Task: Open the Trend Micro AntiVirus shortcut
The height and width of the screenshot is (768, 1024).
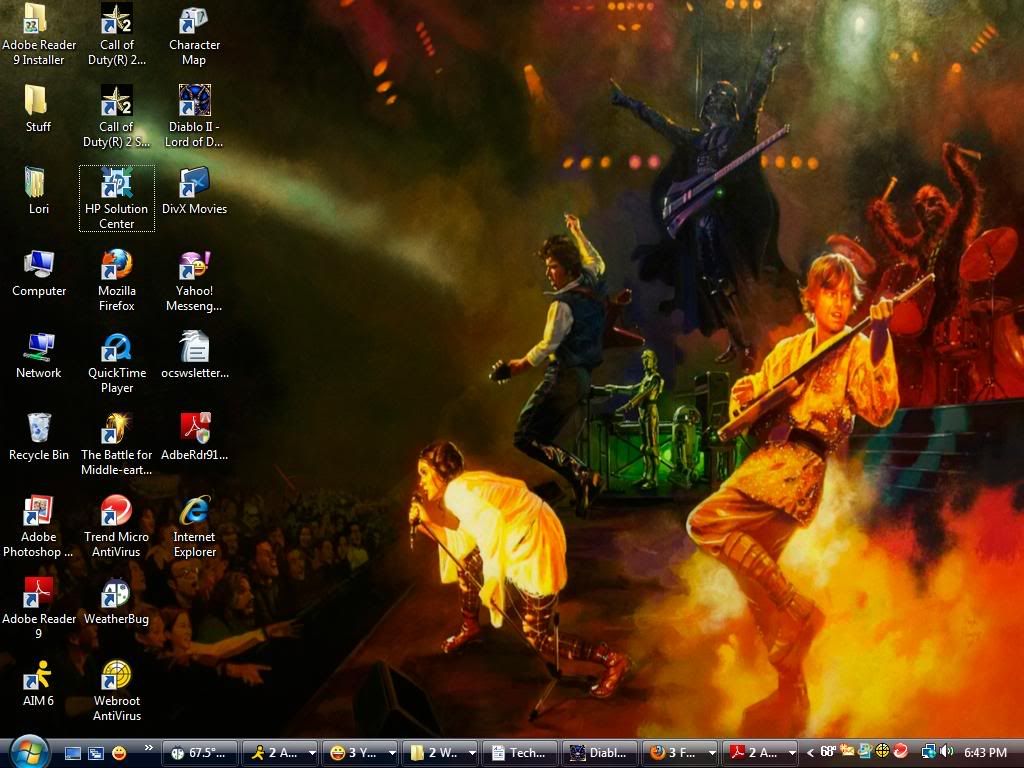Action: pyautogui.click(x=116, y=512)
